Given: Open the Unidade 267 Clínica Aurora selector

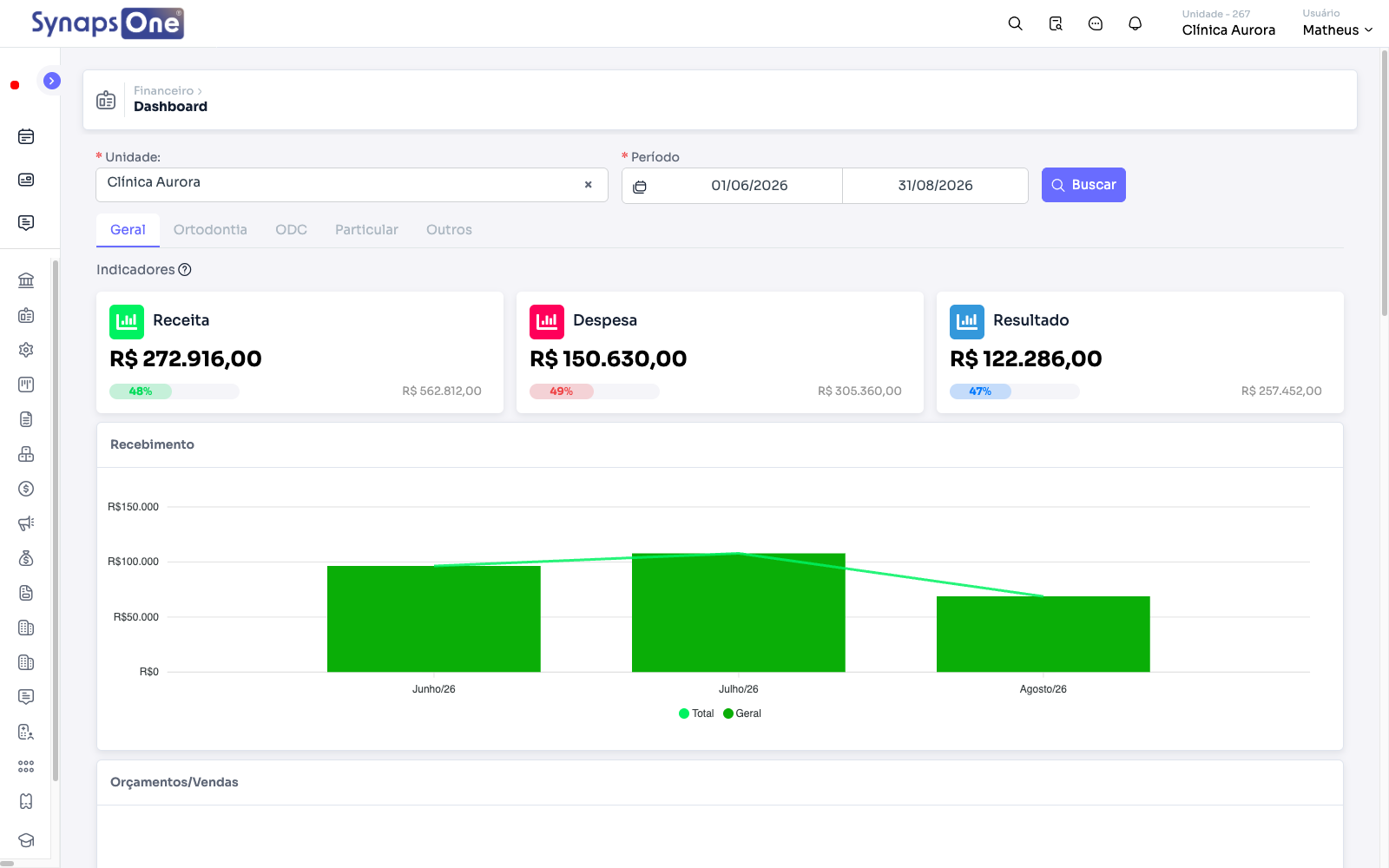Looking at the screenshot, I should pos(1228,23).
